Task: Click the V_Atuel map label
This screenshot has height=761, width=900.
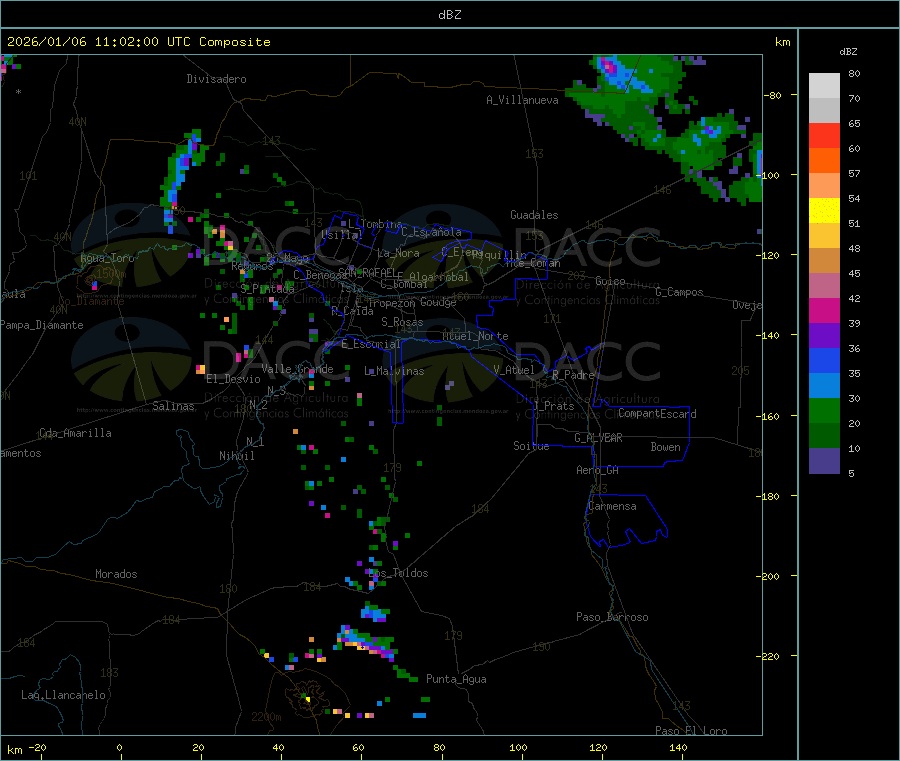Action: [514, 370]
